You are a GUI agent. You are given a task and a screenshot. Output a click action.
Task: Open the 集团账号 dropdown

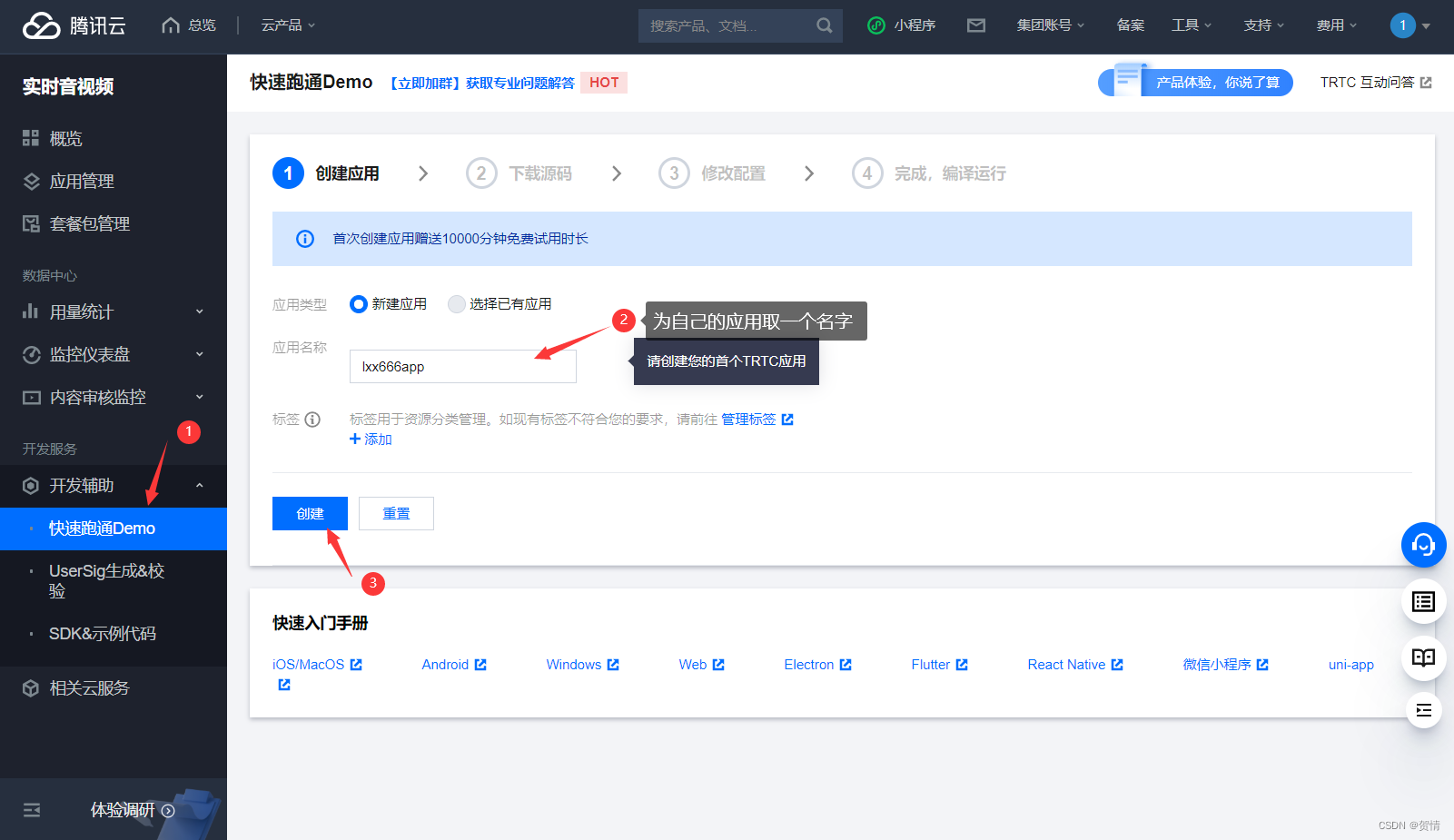1051,25
